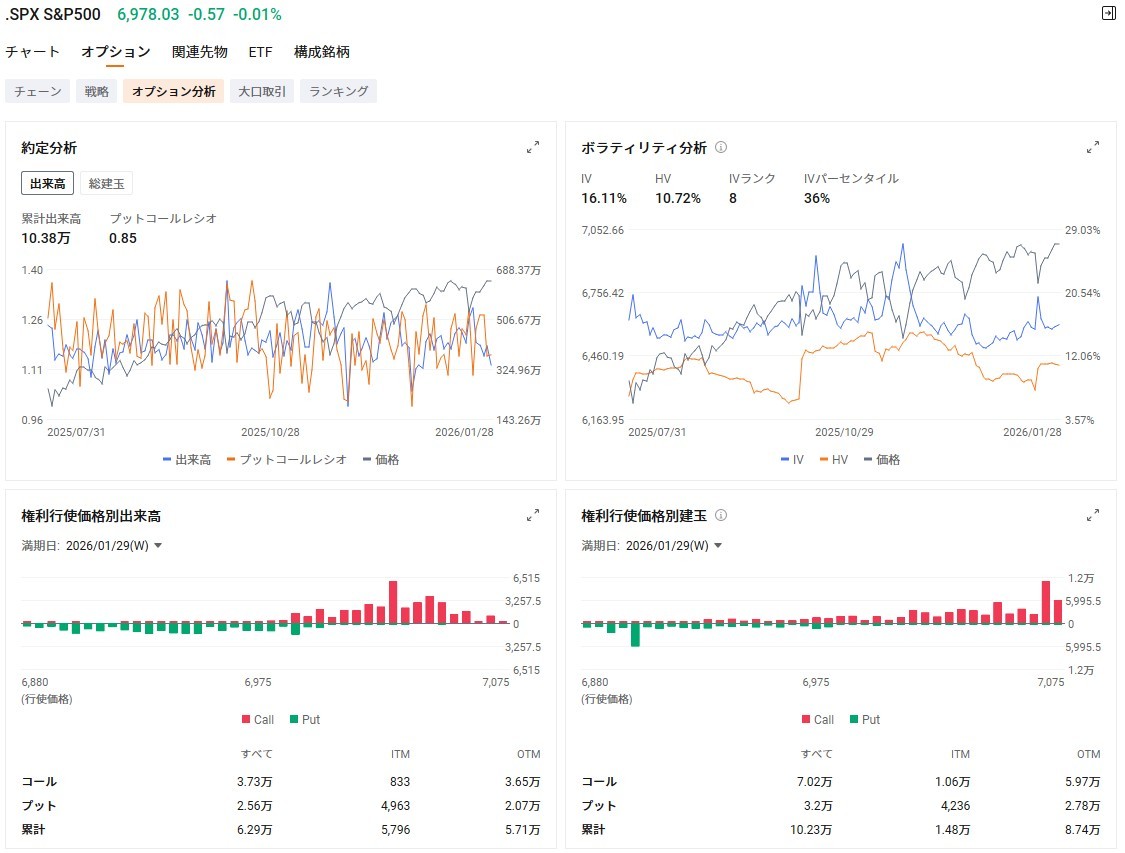
Task: Switch to the 関連先物 tab
Action: coord(199,52)
